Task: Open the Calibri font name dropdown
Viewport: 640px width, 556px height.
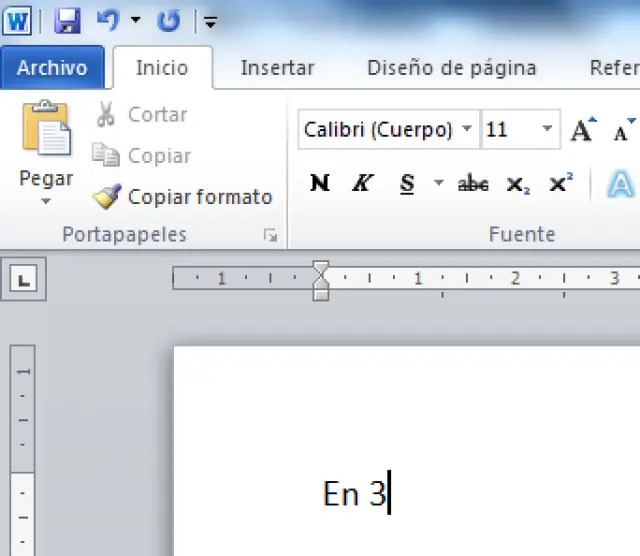Action: [467, 130]
